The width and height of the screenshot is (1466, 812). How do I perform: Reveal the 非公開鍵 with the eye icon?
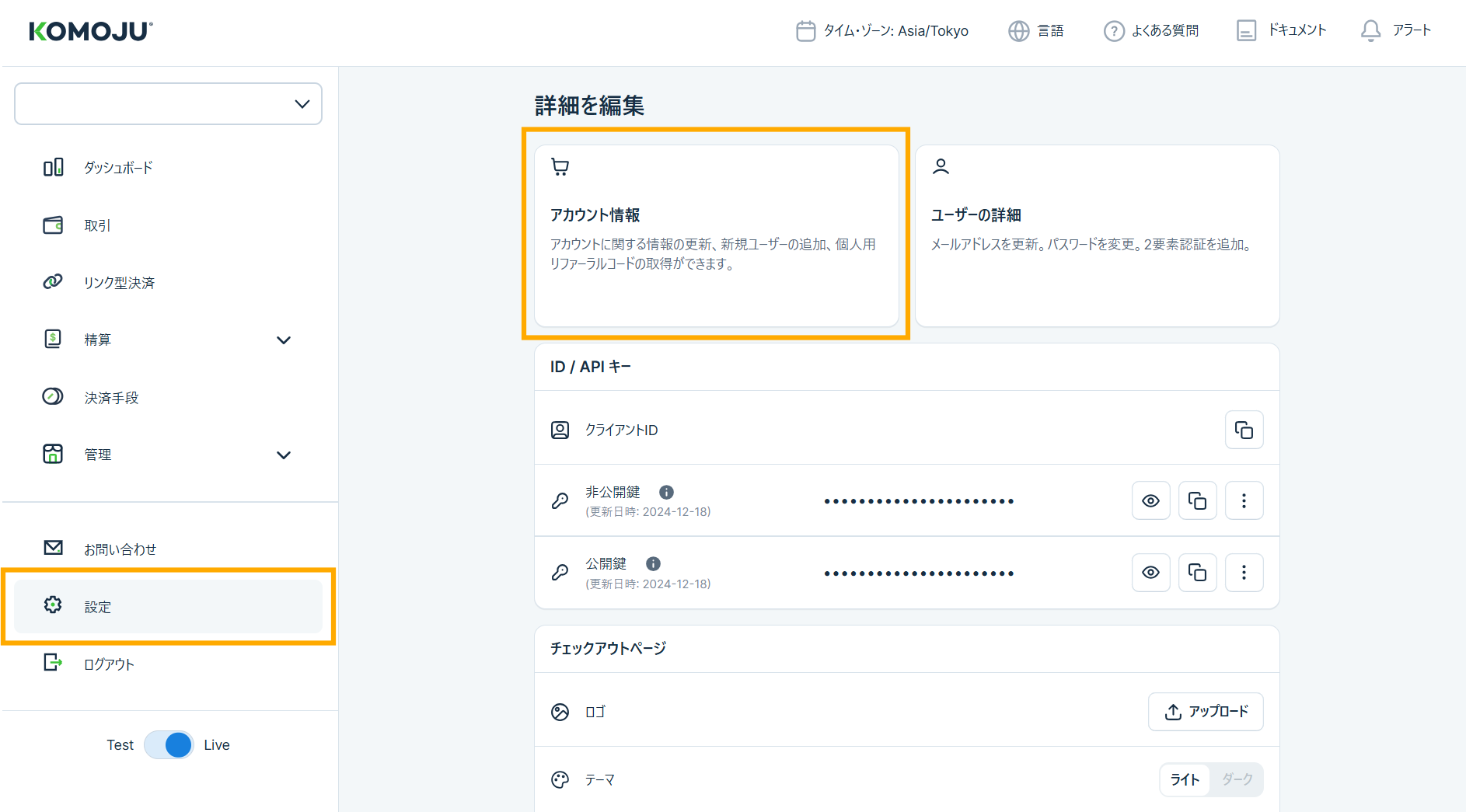coord(1150,500)
